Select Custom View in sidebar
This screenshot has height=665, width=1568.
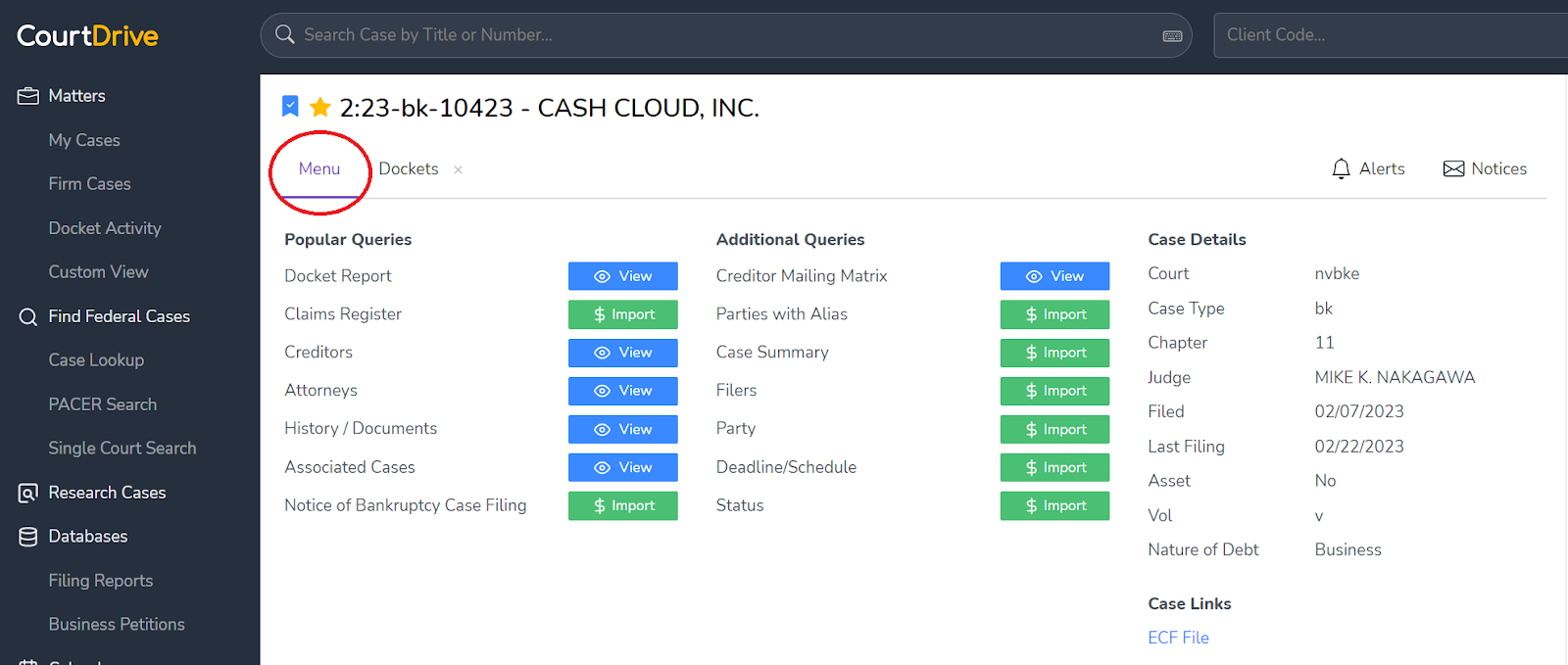tap(98, 271)
